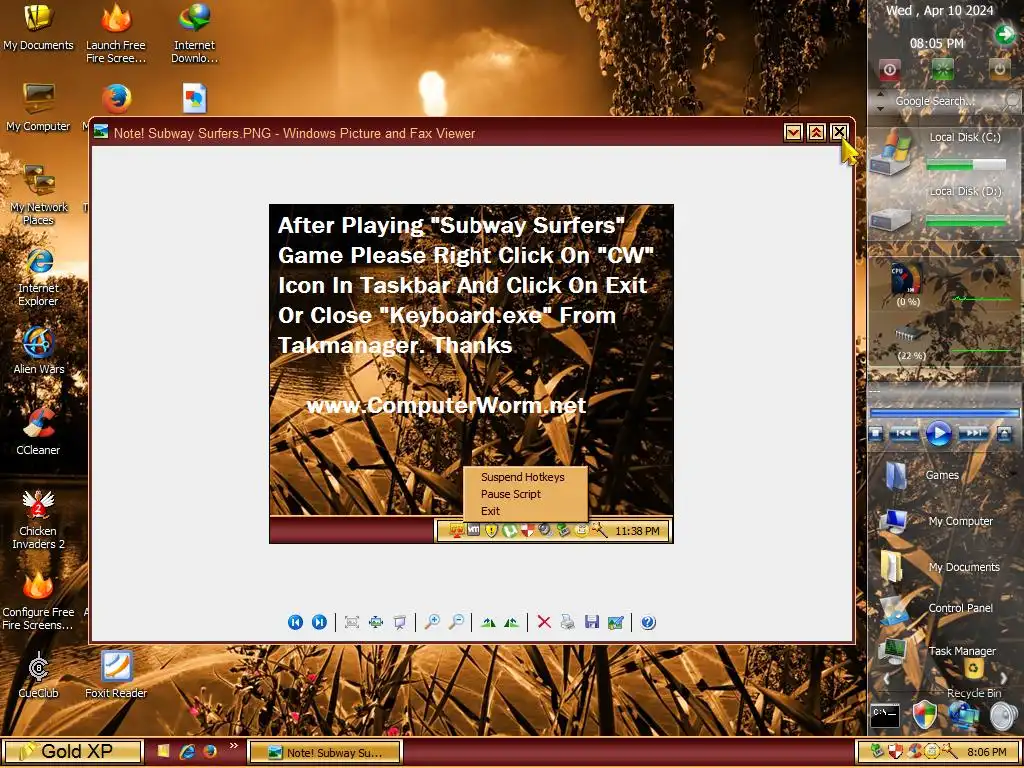Image resolution: width=1024 pixels, height=768 pixels.
Task: Click the Gold XP start button
Action: [72, 752]
